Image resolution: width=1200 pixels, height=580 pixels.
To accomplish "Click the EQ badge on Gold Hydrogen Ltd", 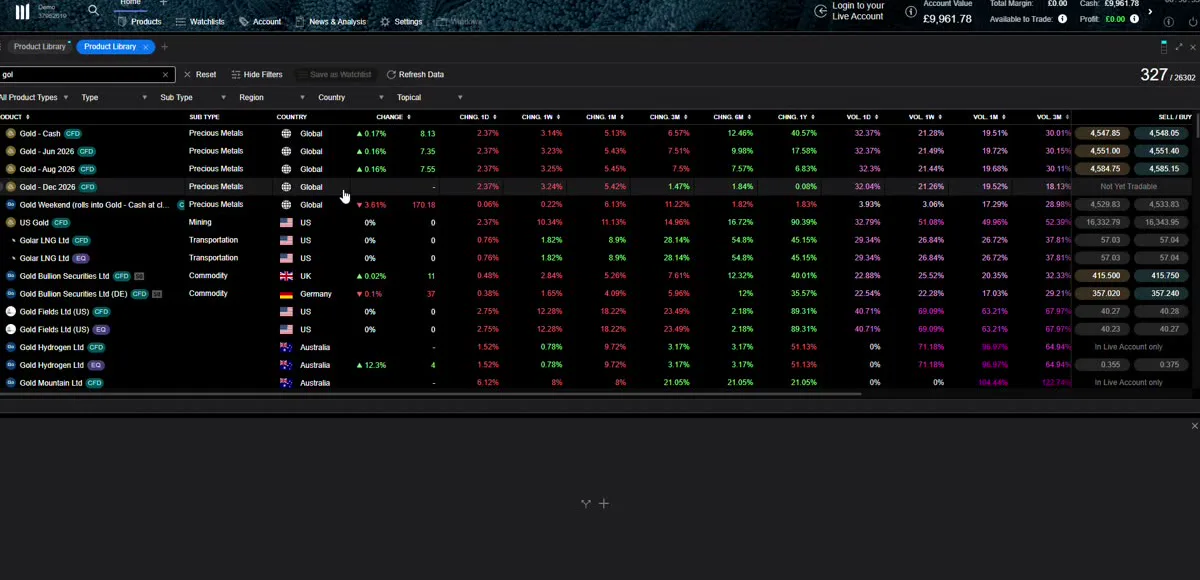I will pyautogui.click(x=96, y=365).
